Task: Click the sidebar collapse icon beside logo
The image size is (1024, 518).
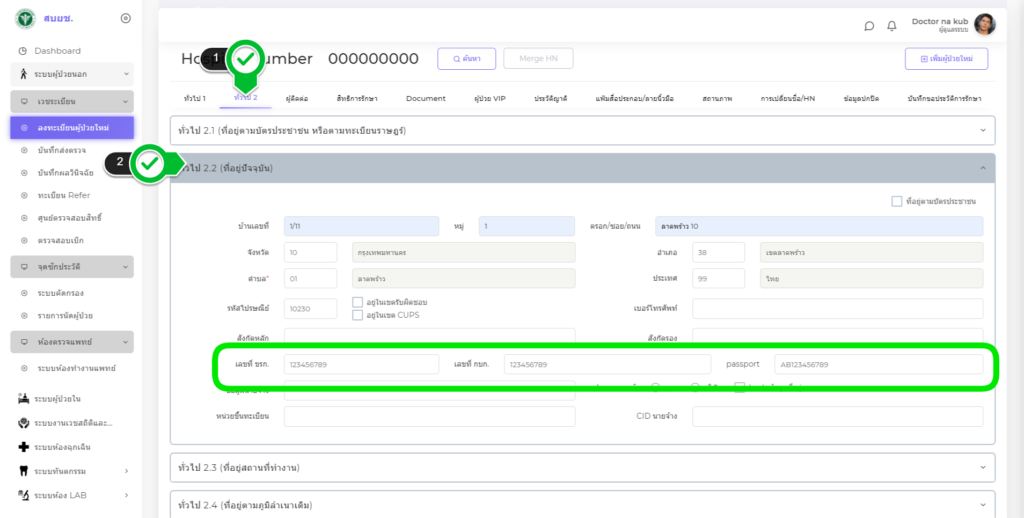Action: 125,18
